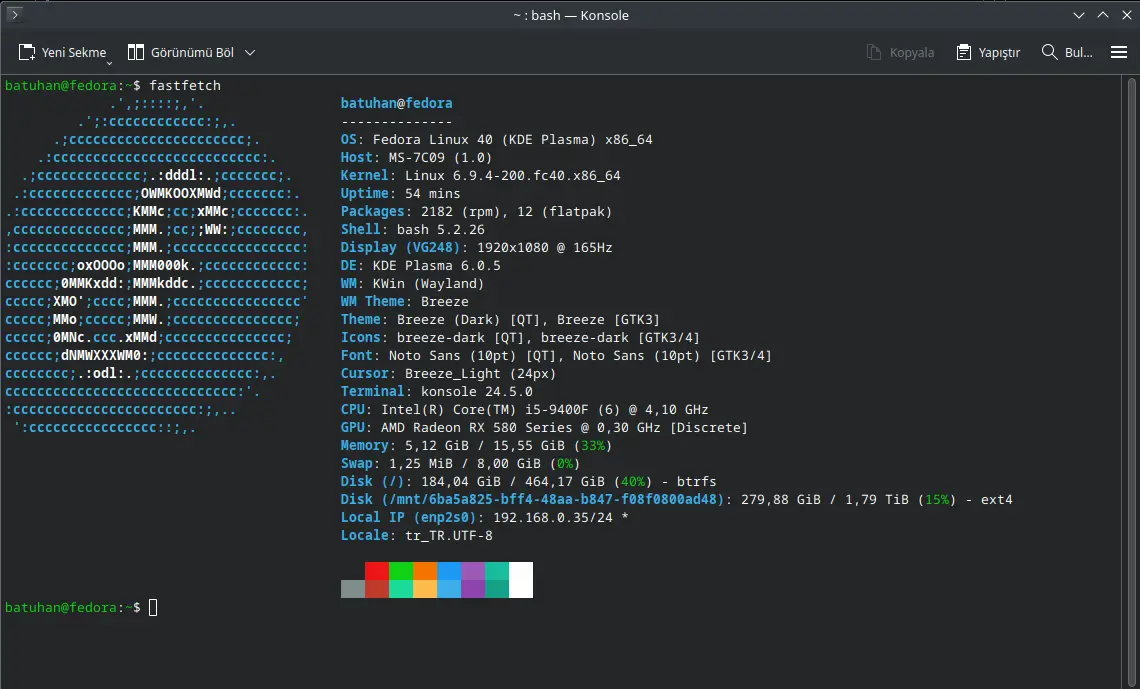Image resolution: width=1140 pixels, height=689 pixels.
Task: Click the orange color block
Action: click(x=425, y=571)
